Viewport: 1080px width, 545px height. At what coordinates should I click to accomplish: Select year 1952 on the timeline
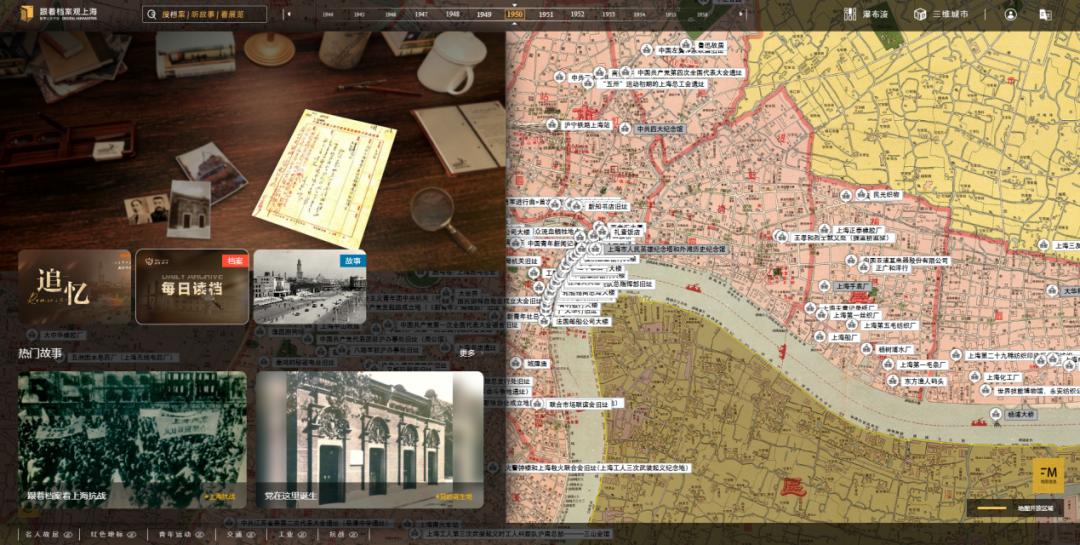[577, 15]
